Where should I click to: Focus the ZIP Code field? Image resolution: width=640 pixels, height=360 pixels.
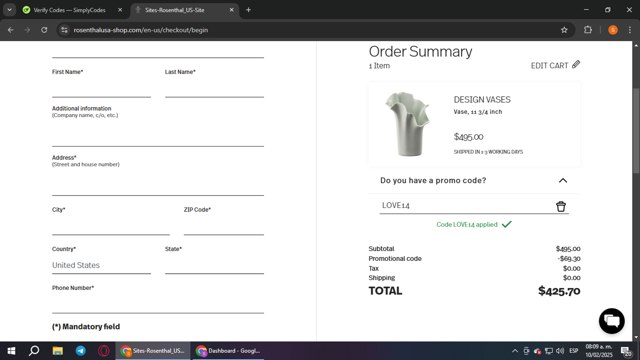224,226
